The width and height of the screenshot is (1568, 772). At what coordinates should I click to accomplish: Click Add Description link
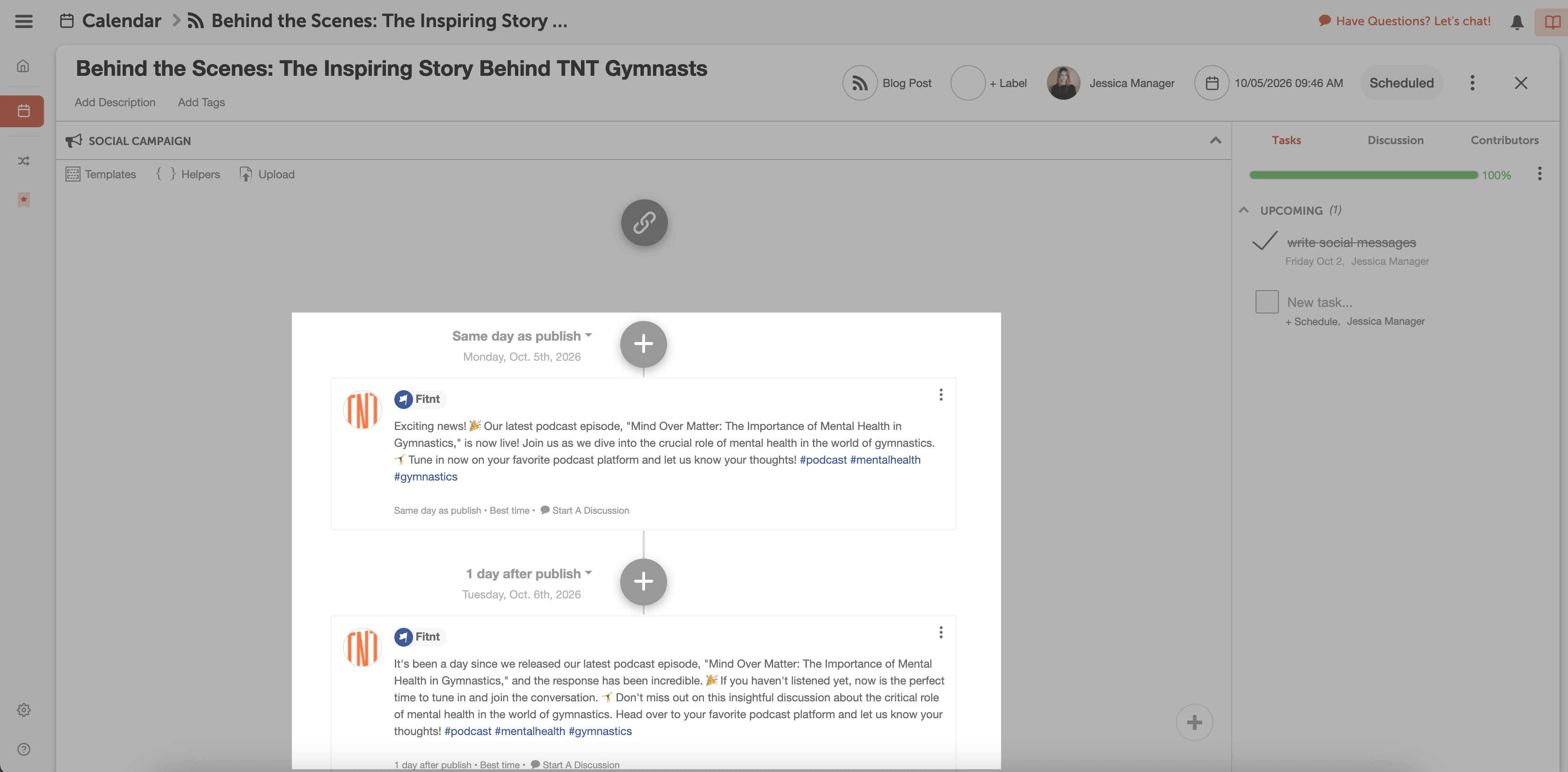[115, 102]
